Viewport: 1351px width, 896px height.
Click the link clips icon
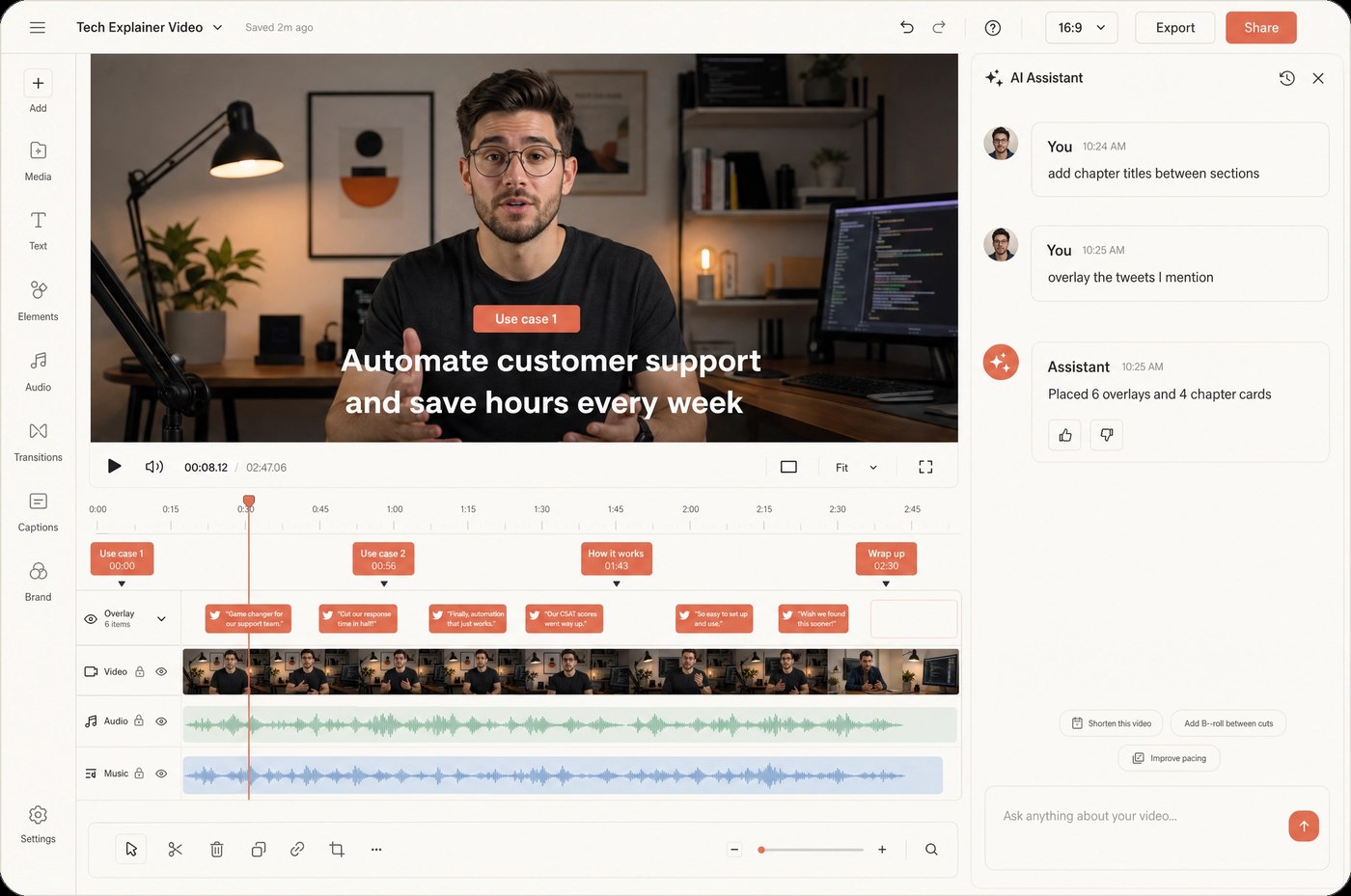297,849
